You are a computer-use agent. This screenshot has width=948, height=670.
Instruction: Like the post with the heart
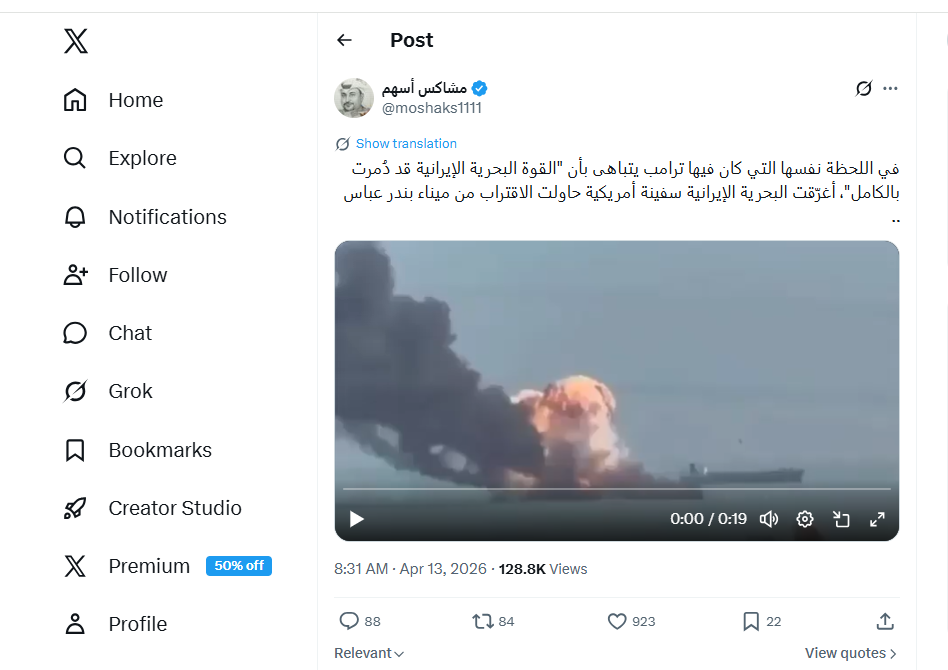(x=618, y=621)
